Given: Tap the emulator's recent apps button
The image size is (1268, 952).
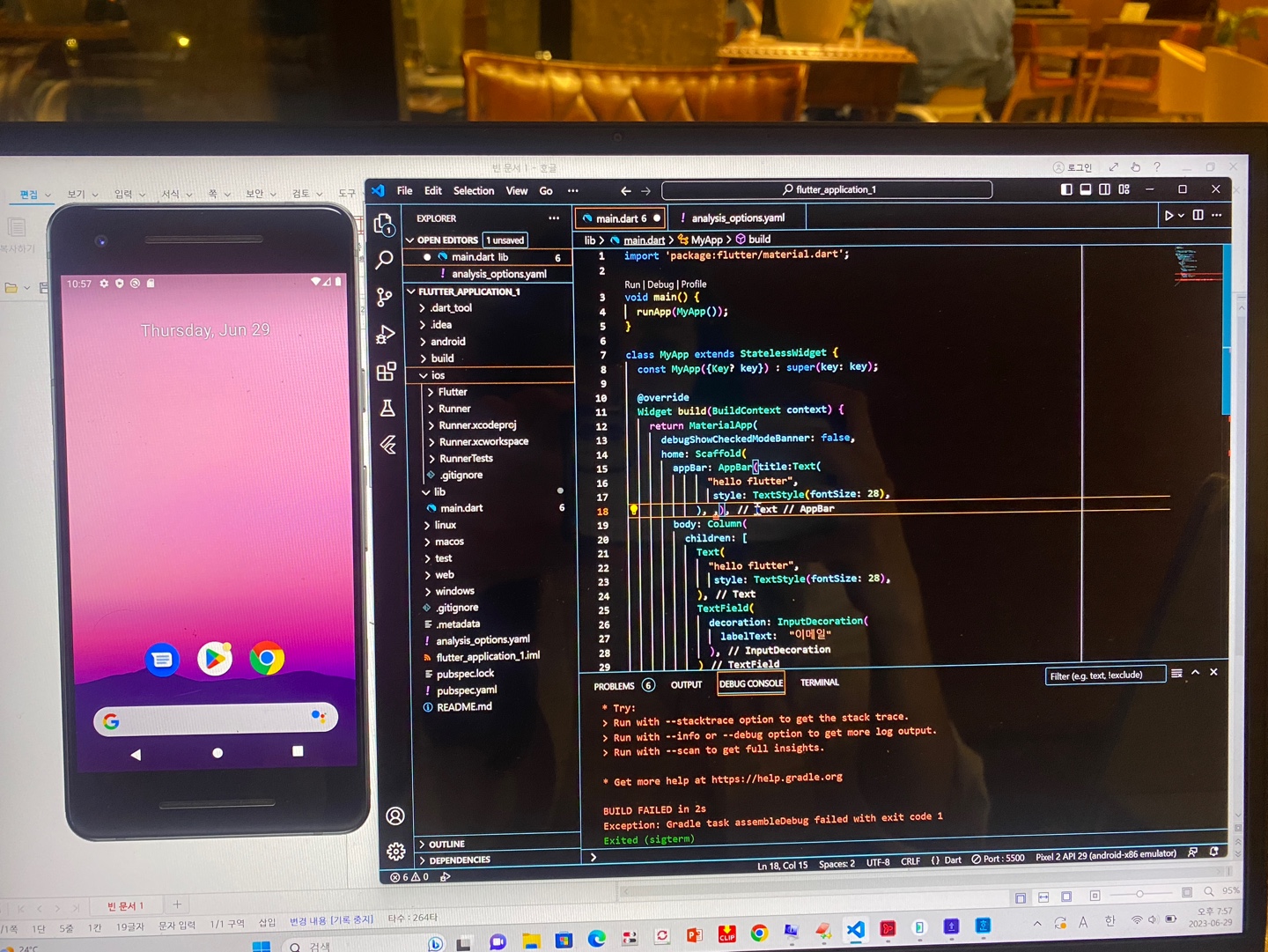Looking at the screenshot, I should tap(298, 751).
